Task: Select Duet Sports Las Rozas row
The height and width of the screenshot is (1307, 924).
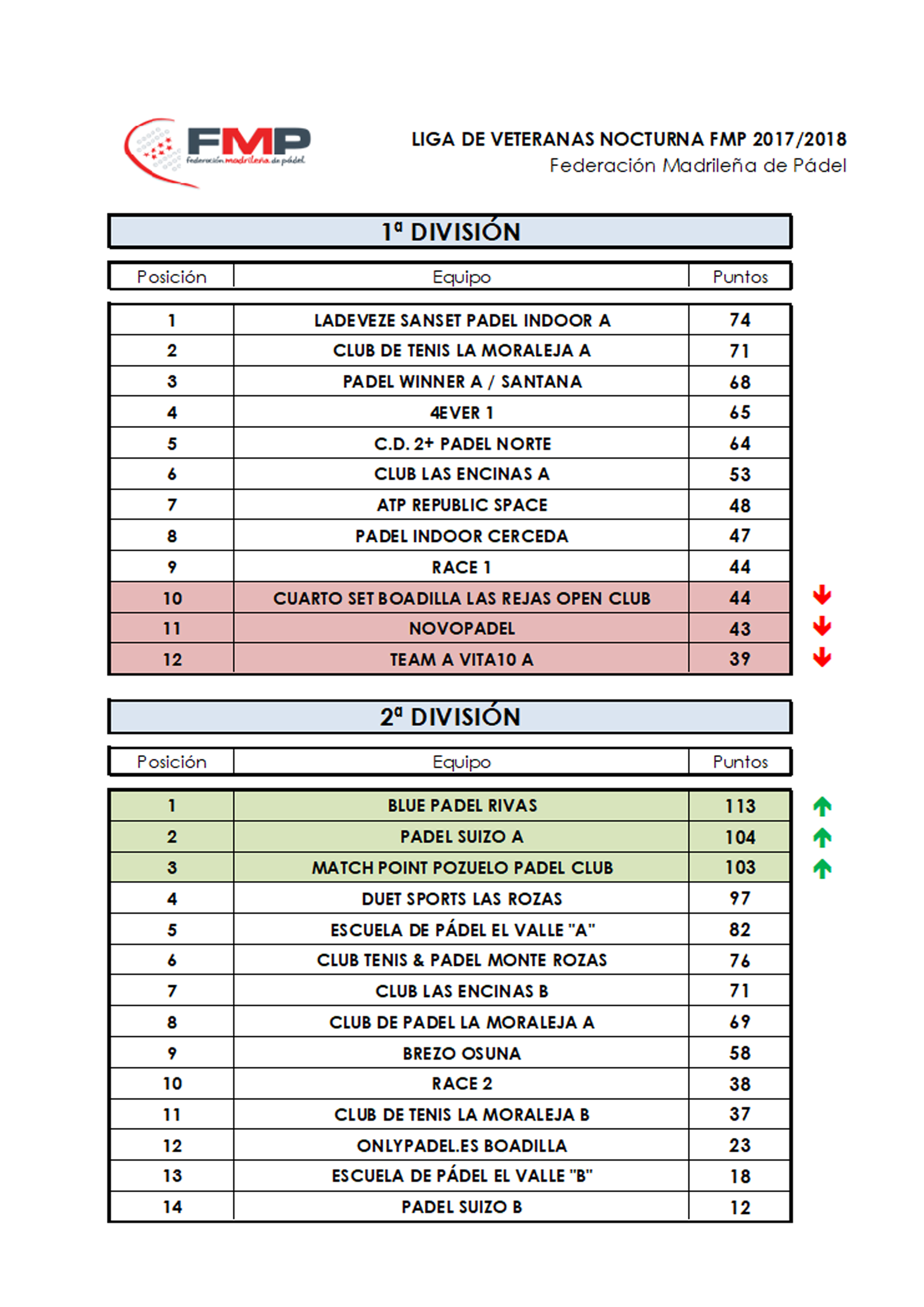Action: pyautogui.click(x=450, y=899)
